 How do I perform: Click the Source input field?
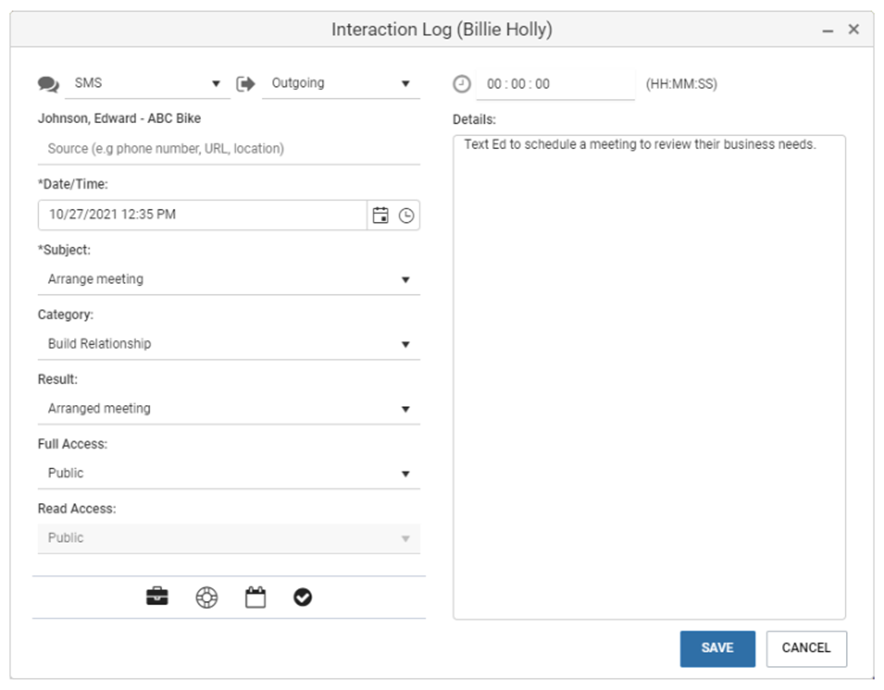point(228,149)
